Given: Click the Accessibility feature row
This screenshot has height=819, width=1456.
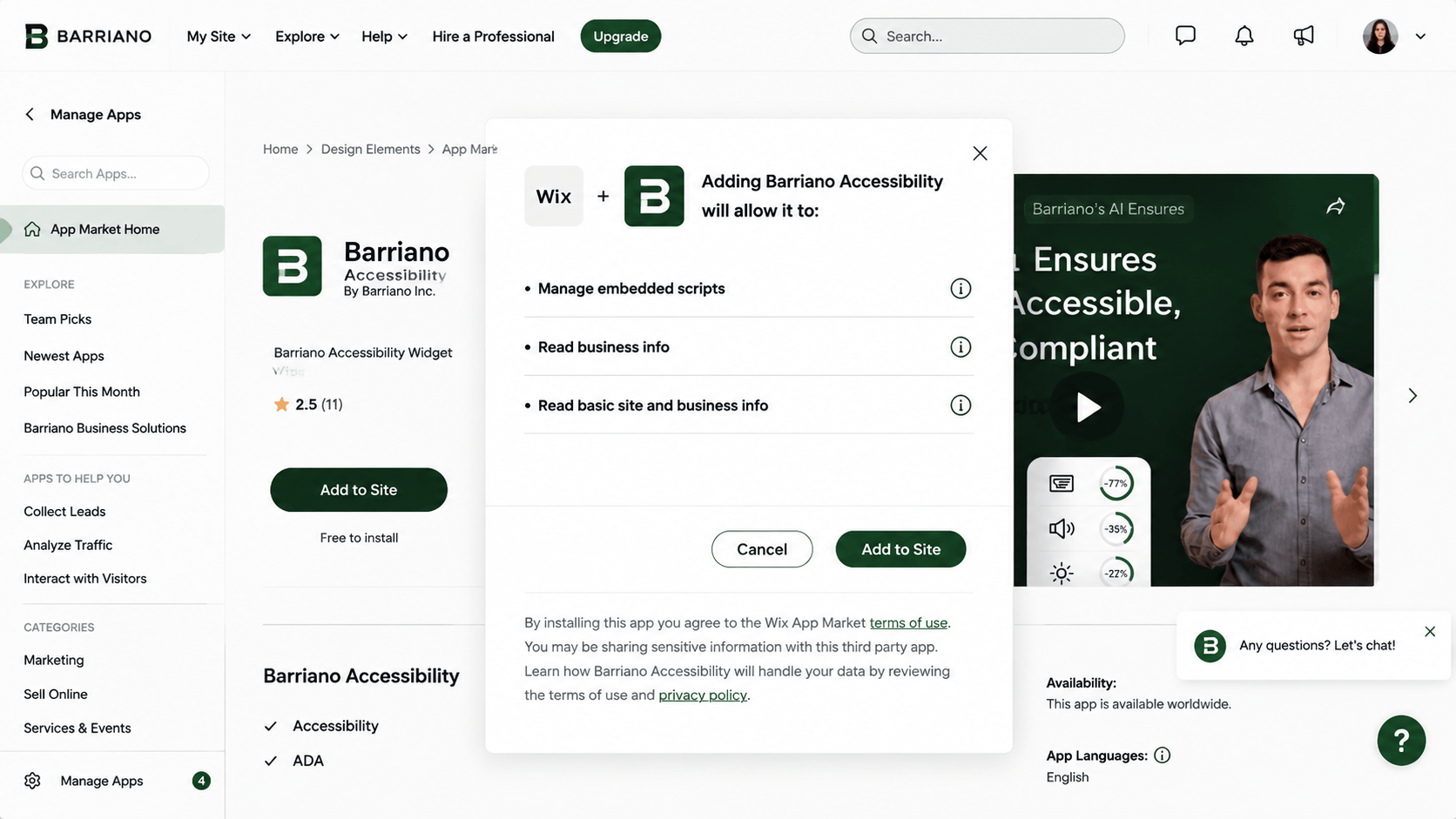Looking at the screenshot, I should (x=321, y=726).
